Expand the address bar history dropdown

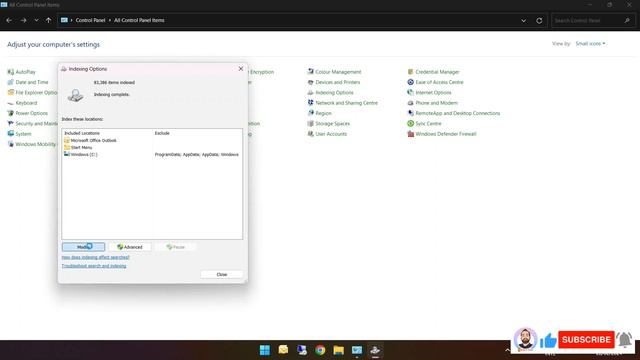click(523, 20)
